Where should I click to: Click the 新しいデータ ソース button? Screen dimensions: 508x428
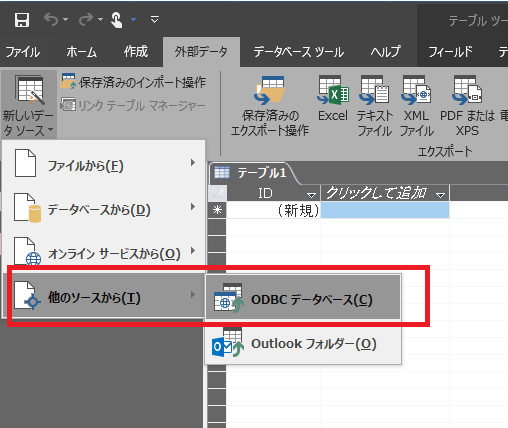click(x=29, y=105)
